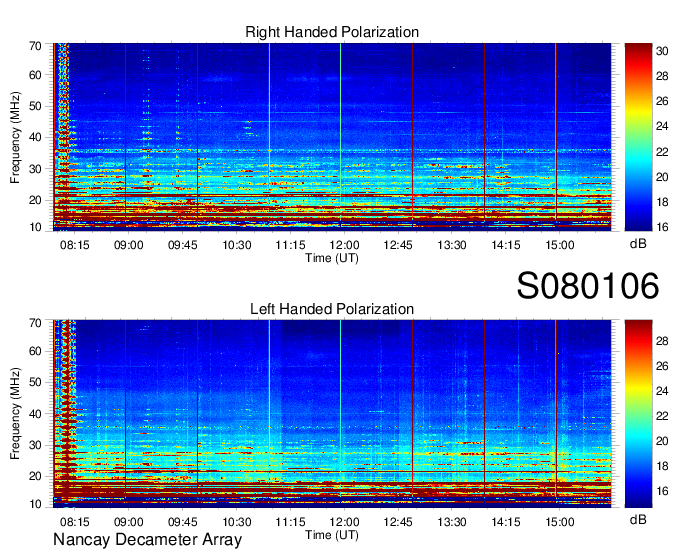Click the "Right Handed Polarization" plot title
This screenshot has width=680, height=552.
click(332, 32)
